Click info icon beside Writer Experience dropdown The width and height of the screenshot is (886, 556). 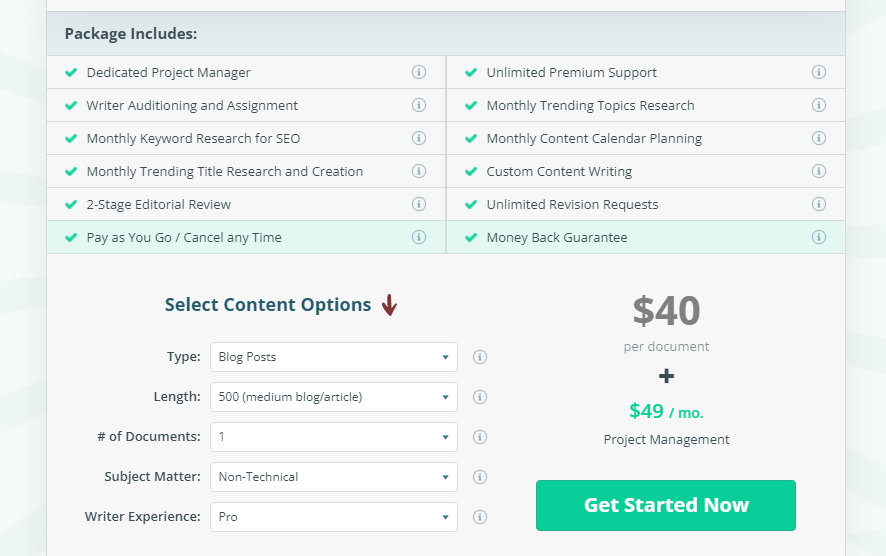(x=480, y=517)
